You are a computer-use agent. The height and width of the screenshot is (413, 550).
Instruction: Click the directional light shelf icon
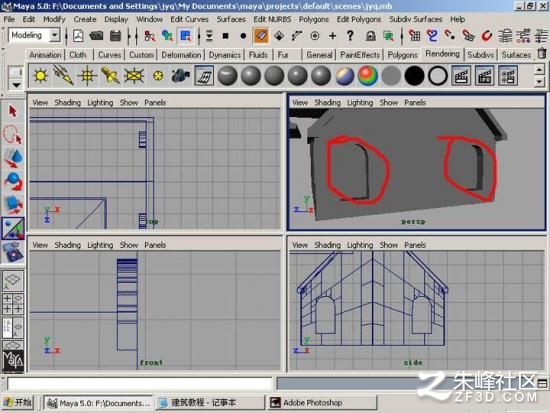coord(63,75)
